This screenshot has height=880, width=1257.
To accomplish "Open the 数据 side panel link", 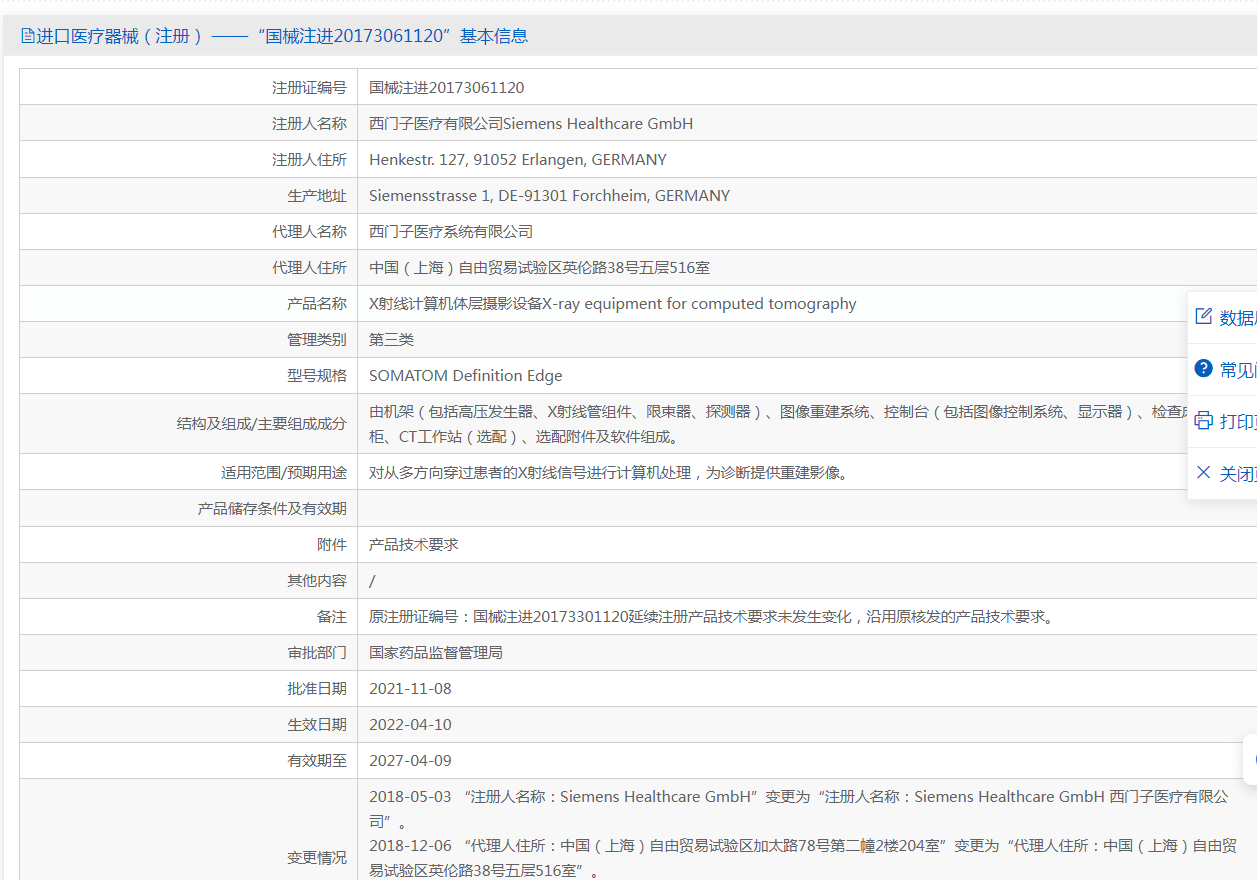I will point(1238,318).
